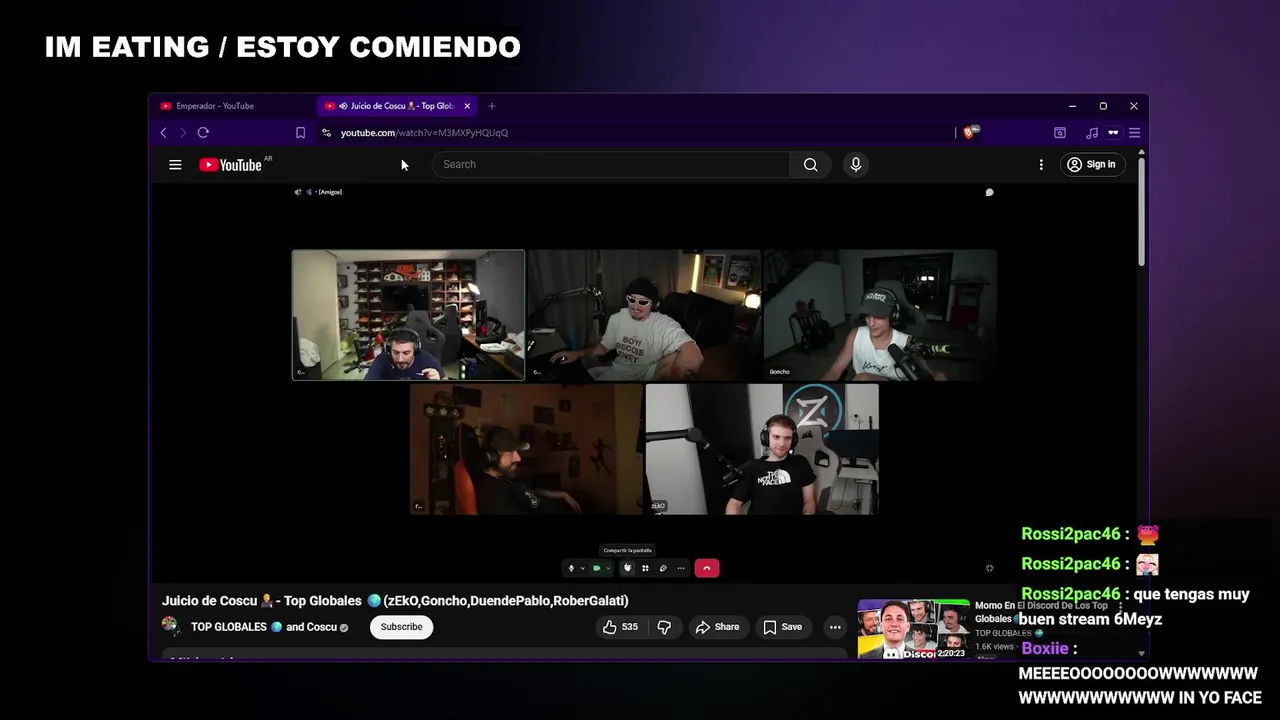Open 'Momo En El Discord' video title
1280x720 pixels.
tap(1041, 612)
